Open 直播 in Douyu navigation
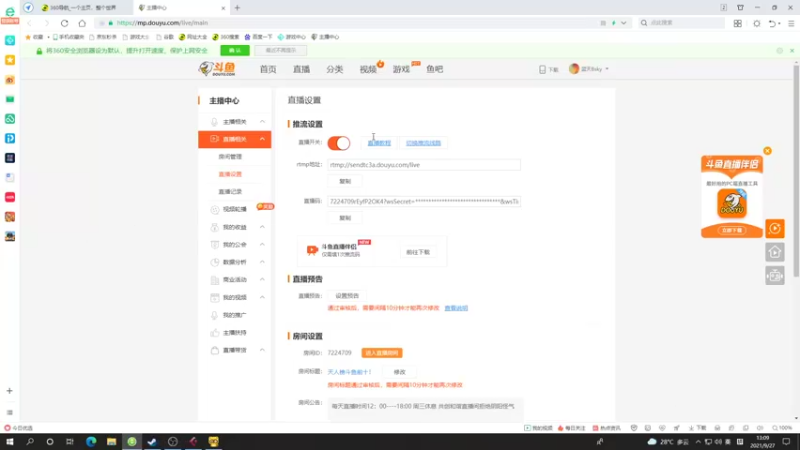Screen dimensions: 800x450 coord(302,69)
